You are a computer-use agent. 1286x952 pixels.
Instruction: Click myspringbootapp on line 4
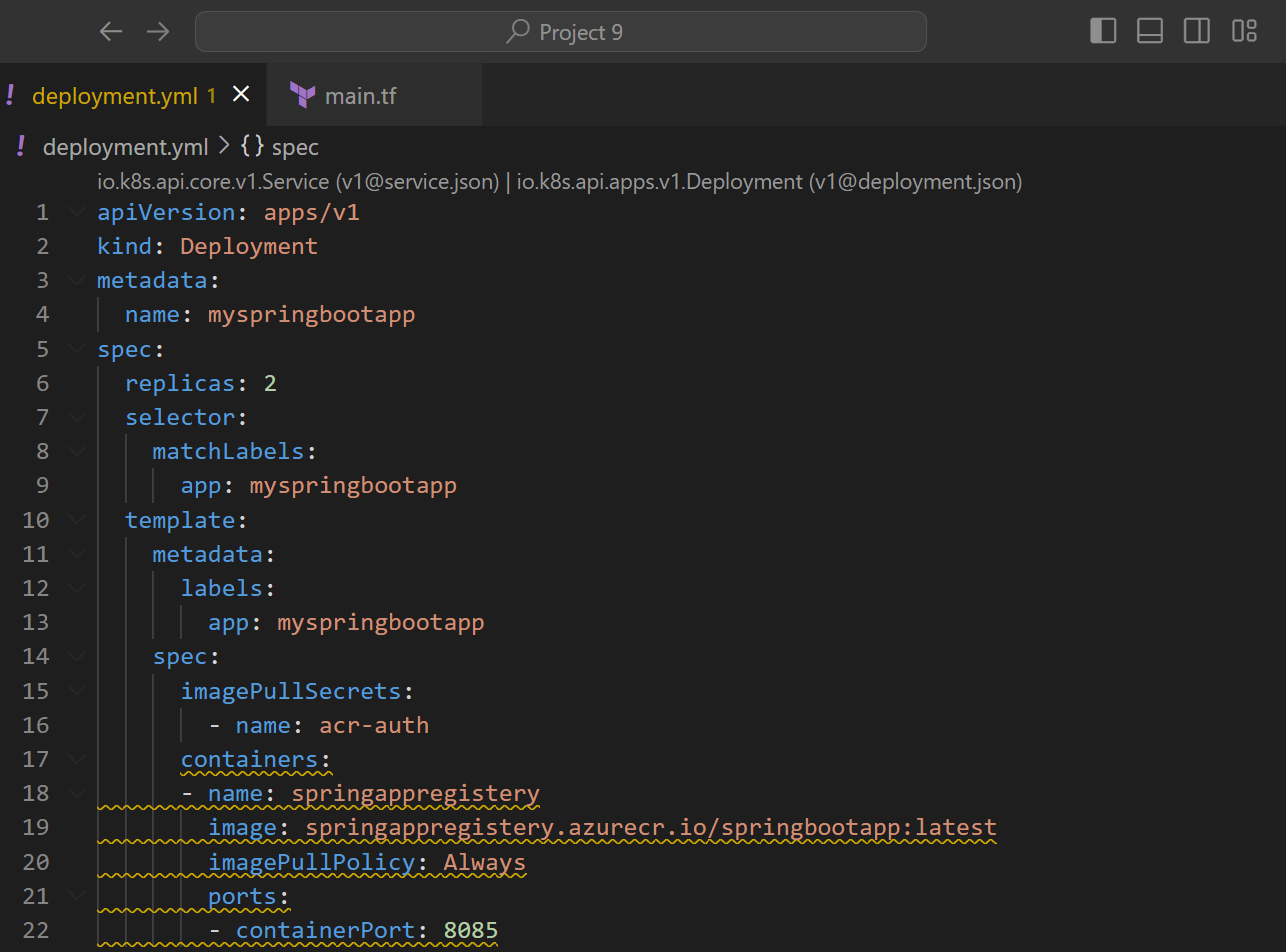click(x=311, y=315)
